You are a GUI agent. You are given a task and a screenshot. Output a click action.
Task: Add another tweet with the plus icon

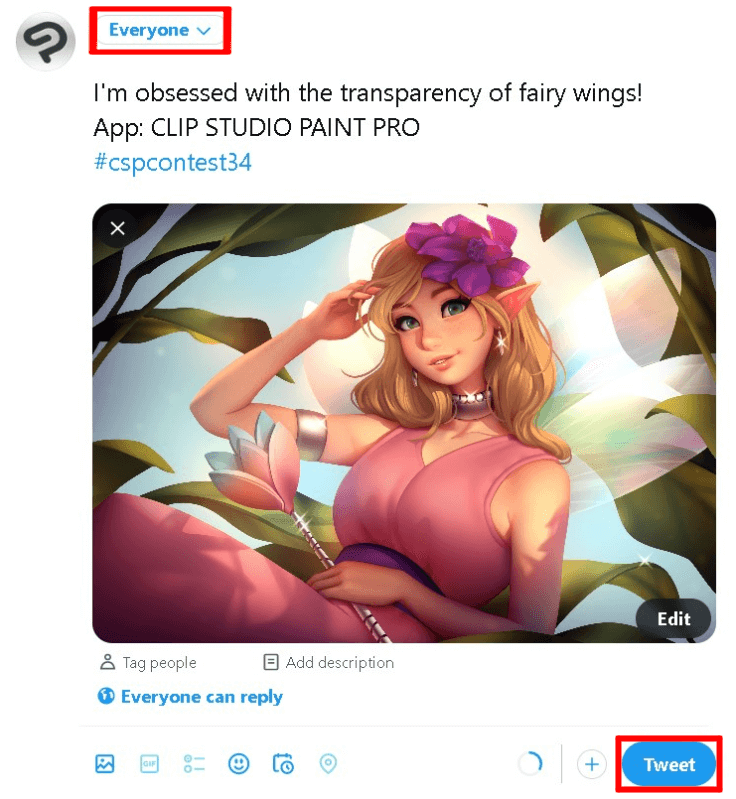click(592, 765)
